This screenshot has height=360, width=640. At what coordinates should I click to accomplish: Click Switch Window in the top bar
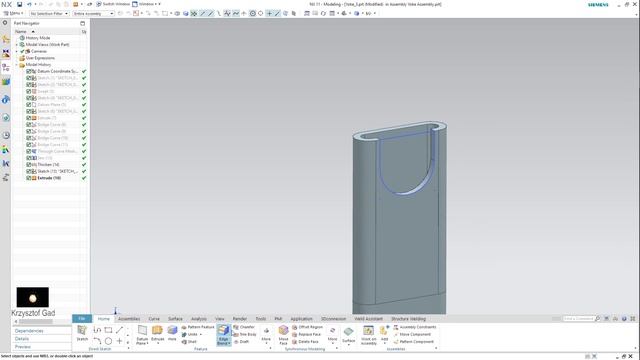(113, 4)
